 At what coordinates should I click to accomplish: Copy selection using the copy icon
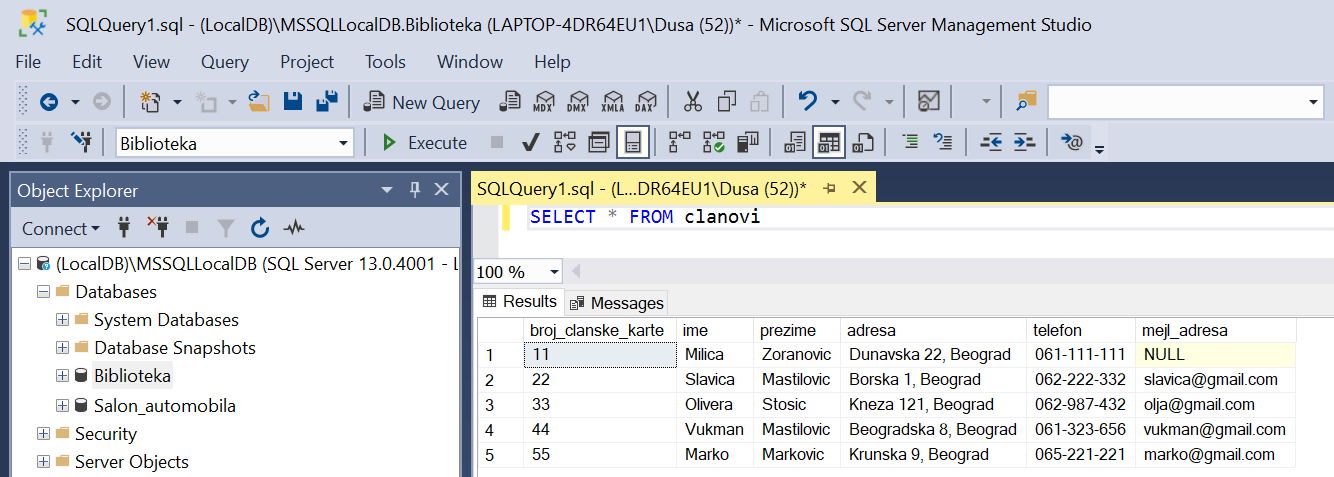[727, 101]
